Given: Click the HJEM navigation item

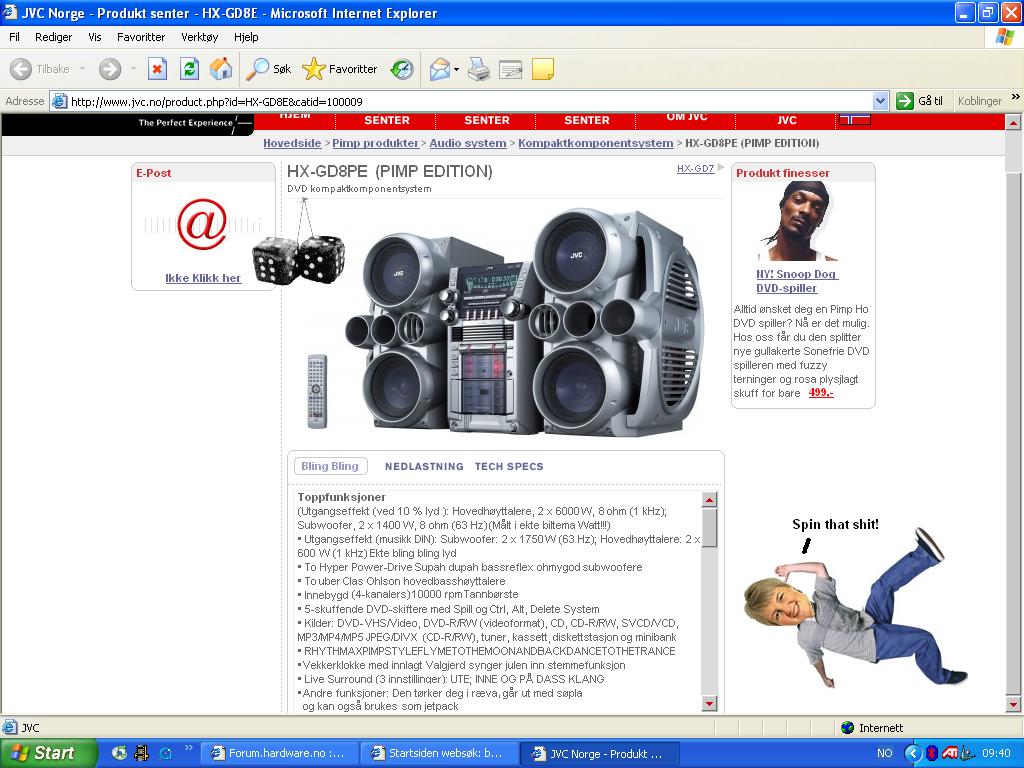Looking at the screenshot, I should click(x=295, y=117).
